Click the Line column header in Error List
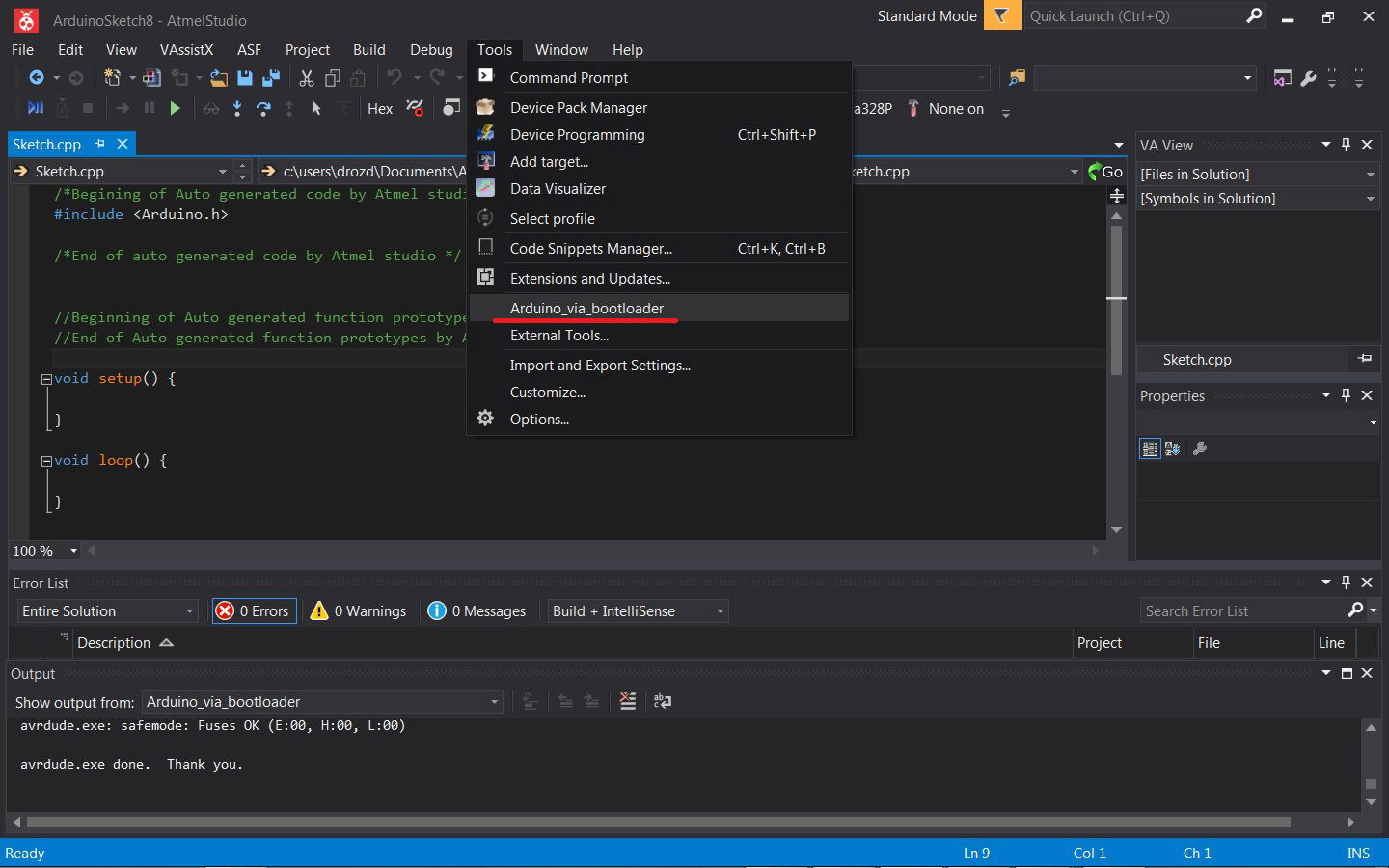The height and width of the screenshot is (868, 1389). tap(1335, 643)
